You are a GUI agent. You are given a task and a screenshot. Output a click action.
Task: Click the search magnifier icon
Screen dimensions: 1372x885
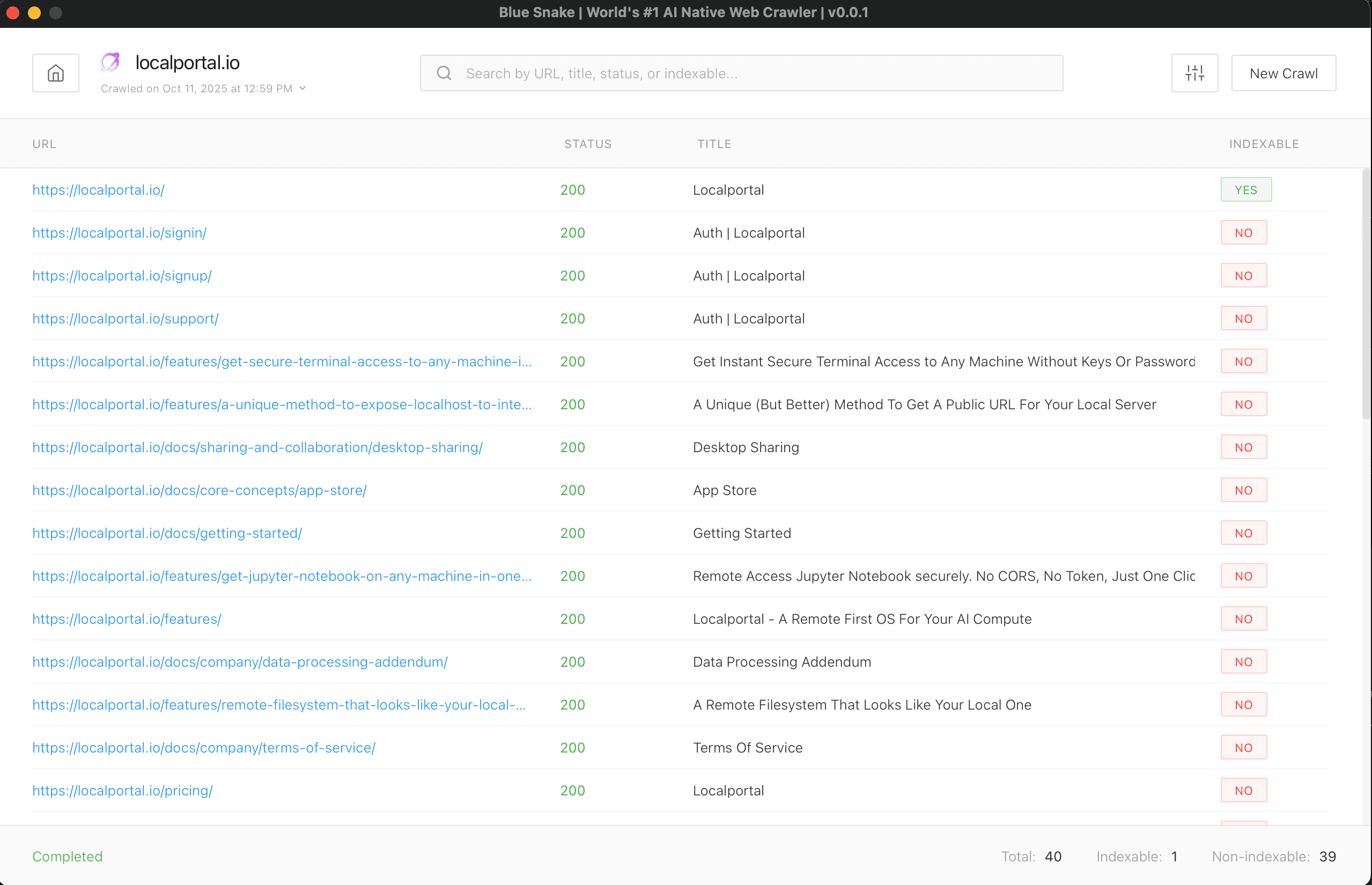444,73
